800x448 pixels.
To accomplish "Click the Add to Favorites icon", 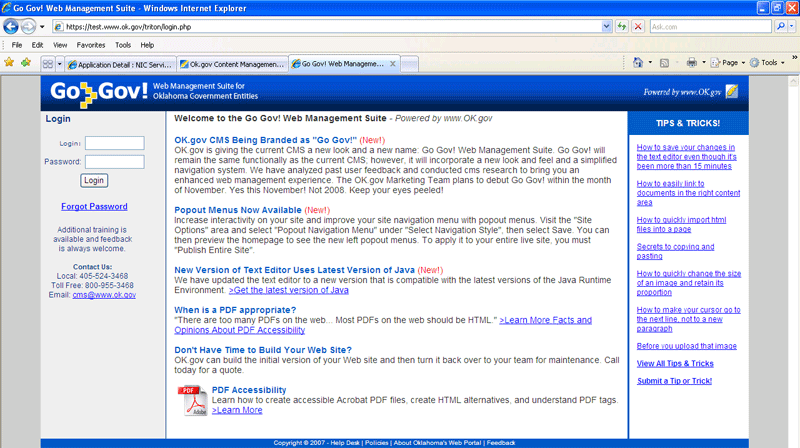I will 26,63.
